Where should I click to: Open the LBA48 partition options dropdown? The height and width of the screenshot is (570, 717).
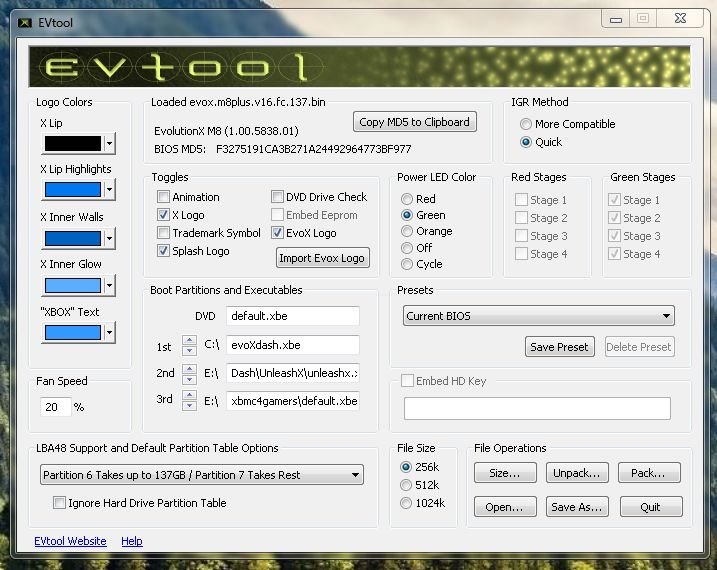tap(202, 475)
